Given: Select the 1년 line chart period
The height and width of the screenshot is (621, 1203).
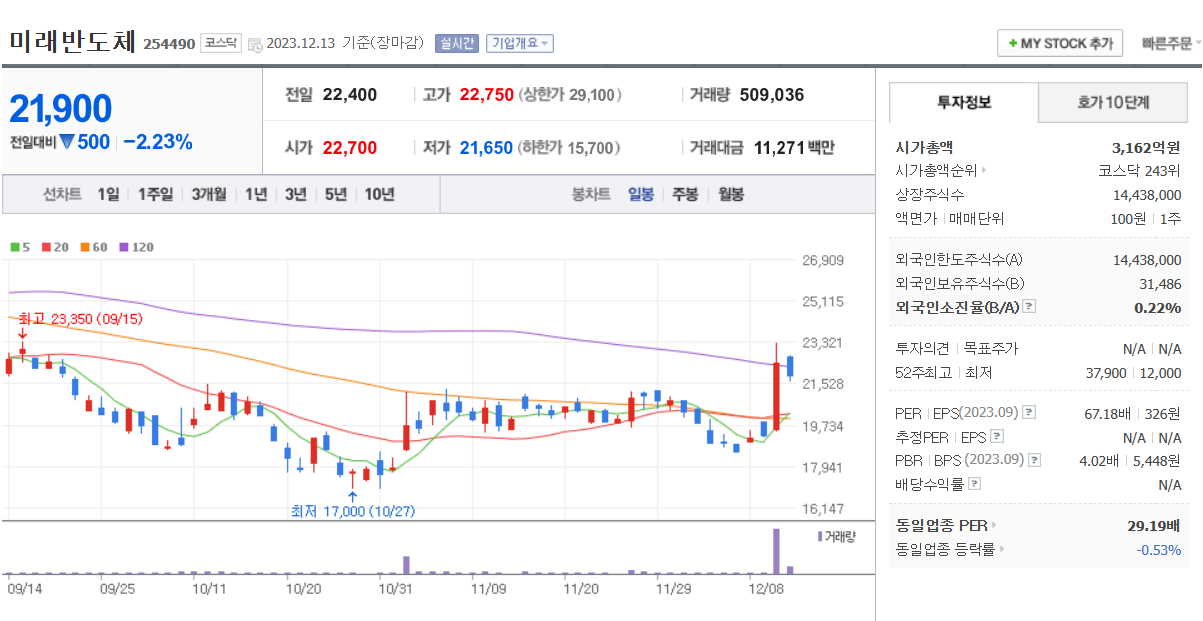Looking at the screenshot, I should click(256, 194).
